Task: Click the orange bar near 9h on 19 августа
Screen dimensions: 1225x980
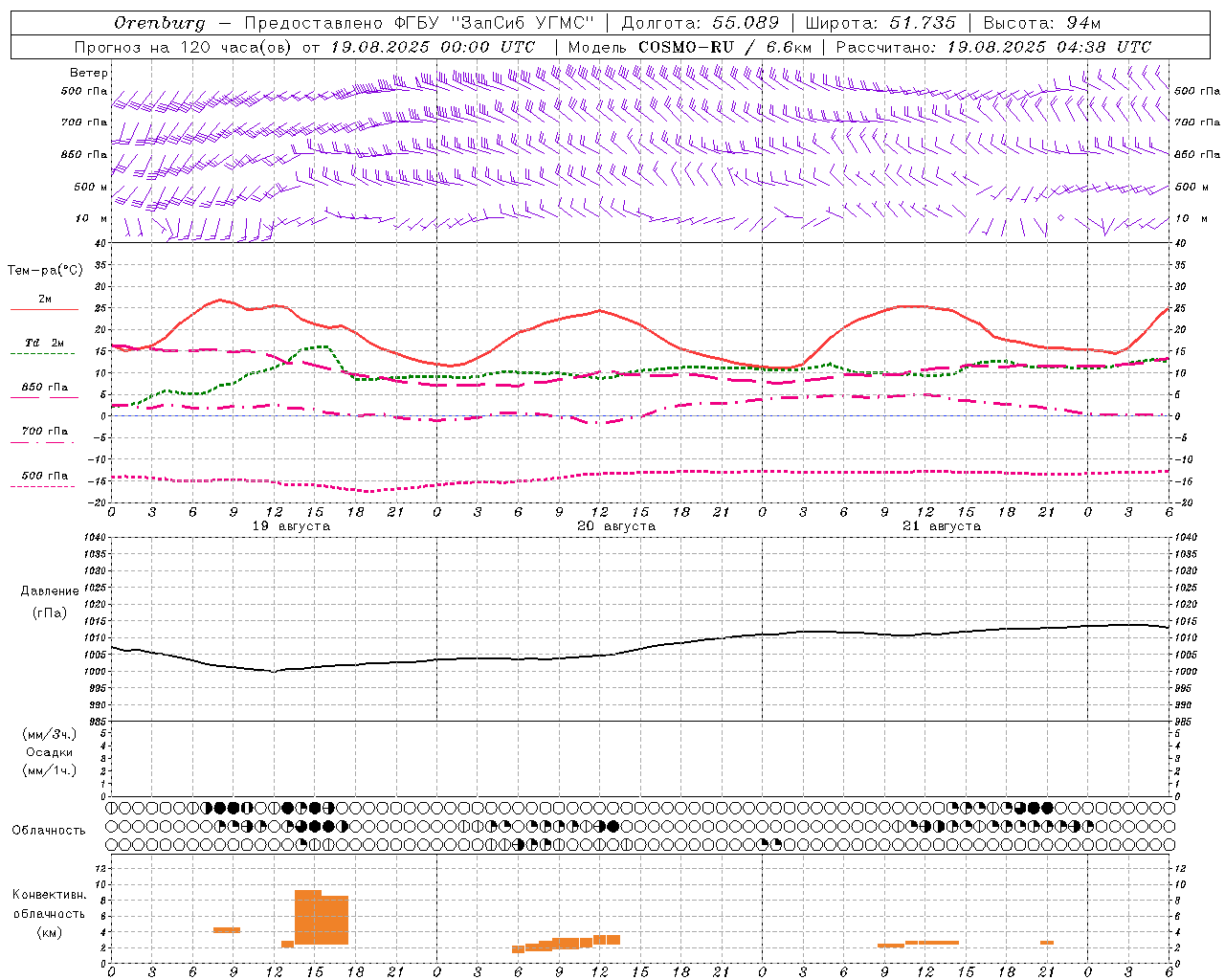Action: [x=227, y=930]
